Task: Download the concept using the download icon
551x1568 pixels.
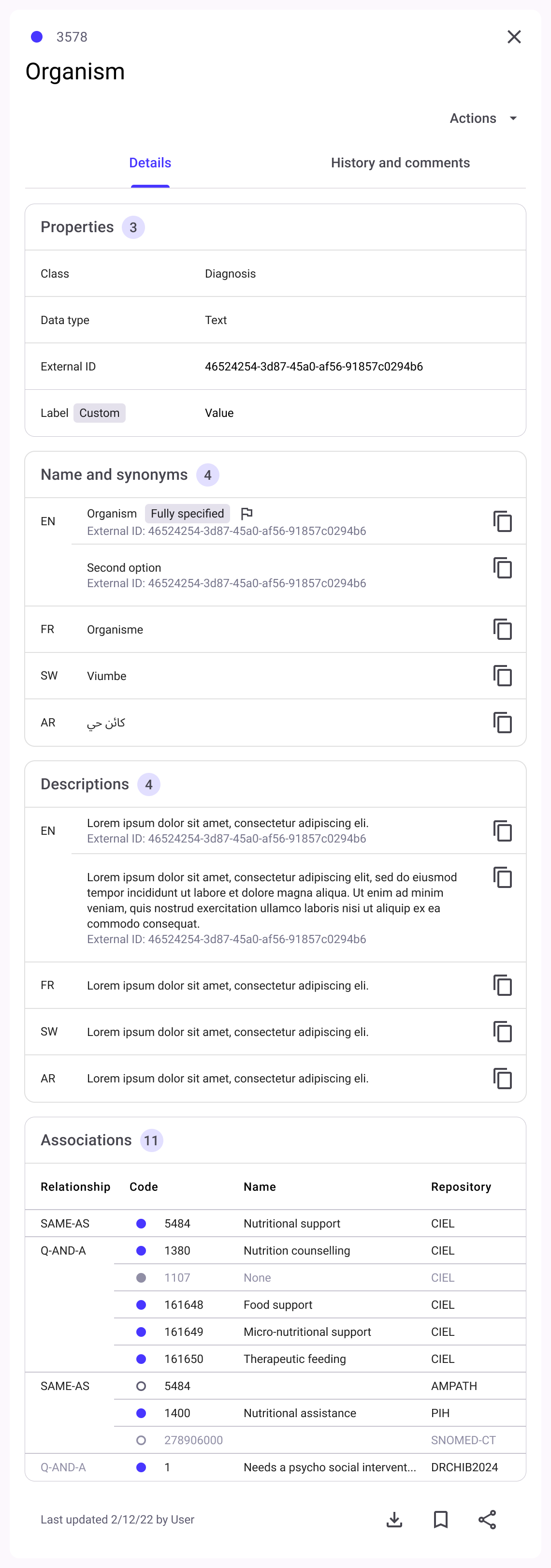Action: pos(394,1519)
